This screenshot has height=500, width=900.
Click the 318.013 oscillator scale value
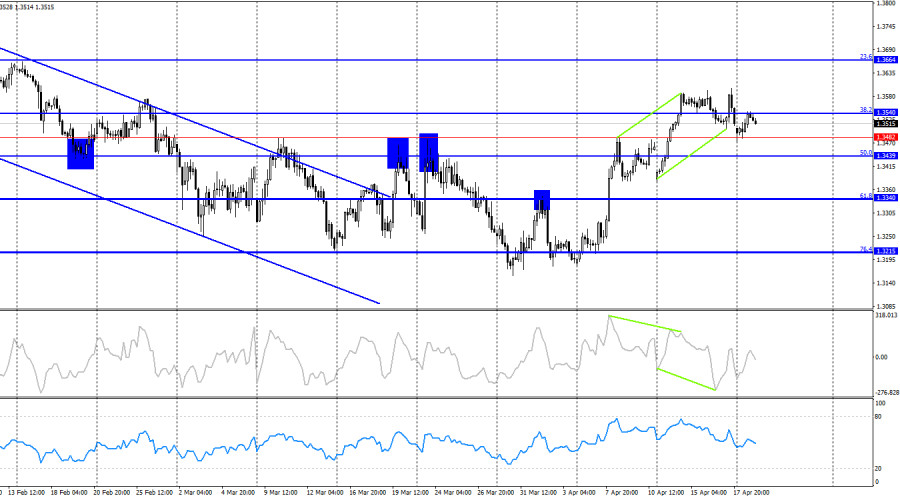point(886,315)
